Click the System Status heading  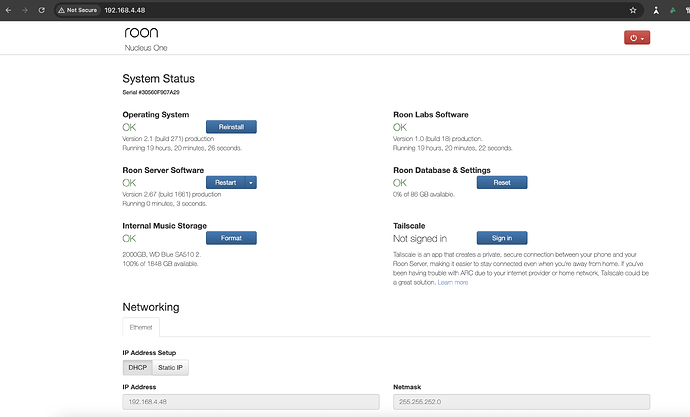[x=158, y=79]
